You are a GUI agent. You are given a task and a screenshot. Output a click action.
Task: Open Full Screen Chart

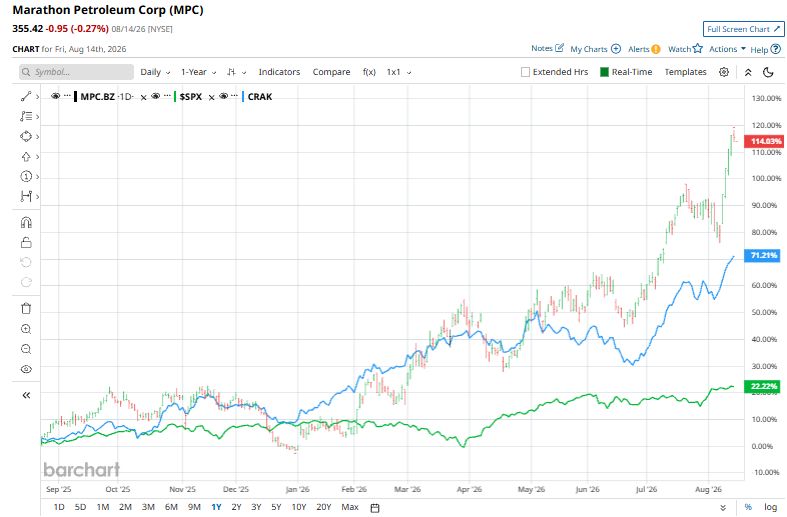coord(743,29)
